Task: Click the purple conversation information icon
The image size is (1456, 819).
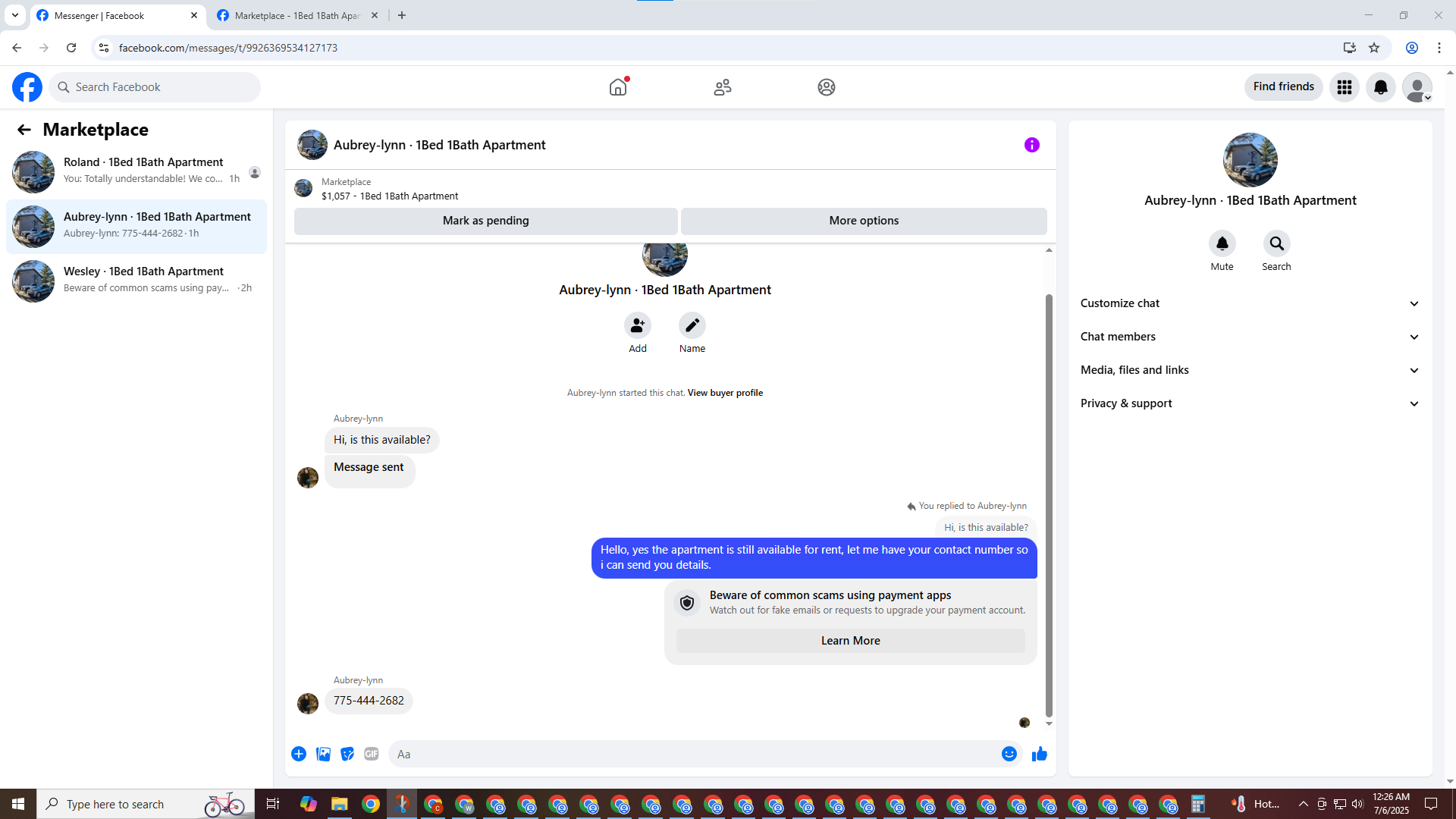Action: pos(1031,145)
